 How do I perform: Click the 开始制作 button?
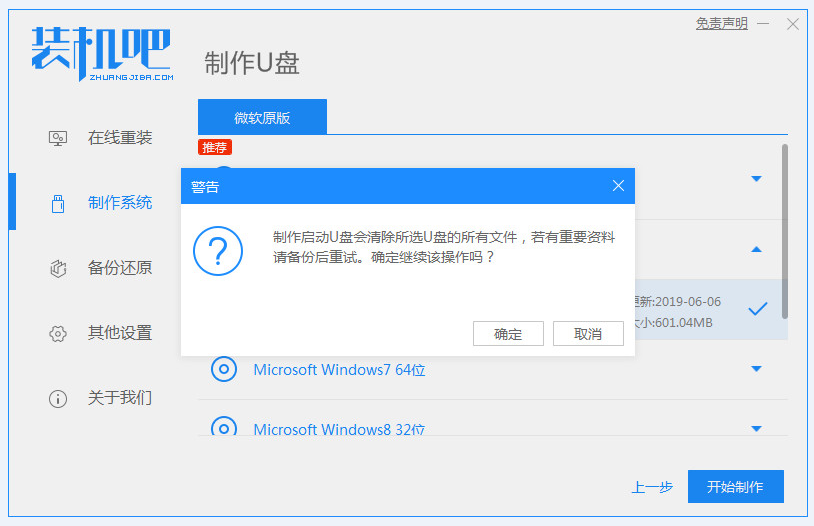pyautogui.click(x=736, y=487)
